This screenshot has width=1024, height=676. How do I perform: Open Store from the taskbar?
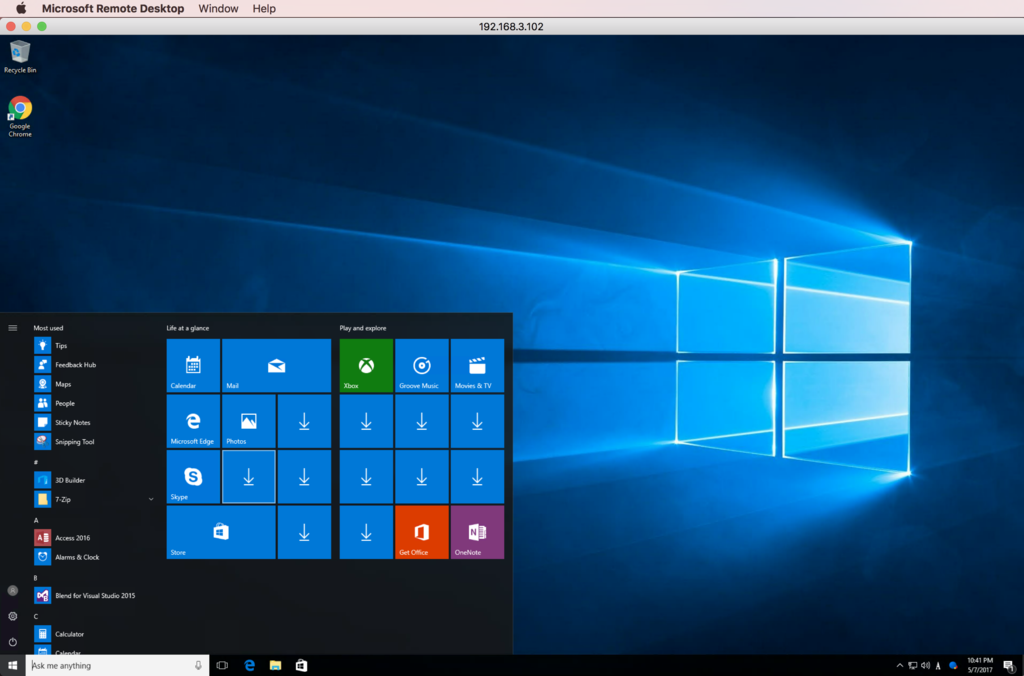[x=301, y=666]
